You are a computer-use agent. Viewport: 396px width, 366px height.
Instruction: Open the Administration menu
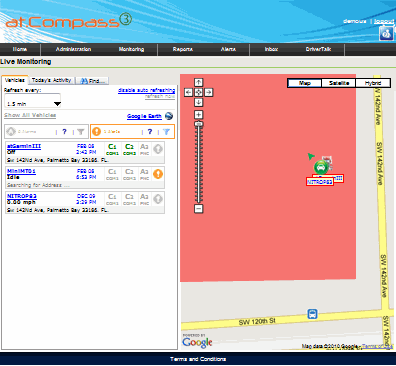[73, 49]
